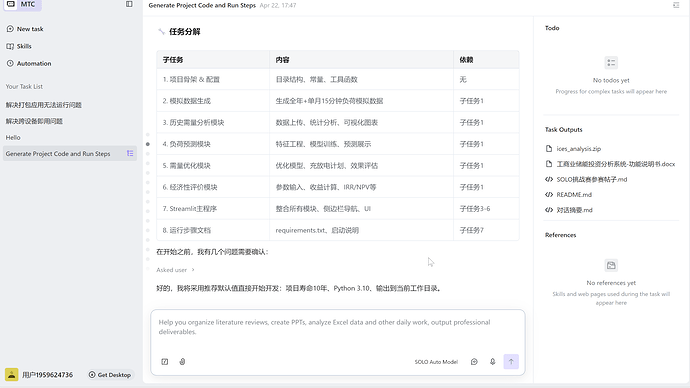Click table cell 2. 模拟数据生成
The image size is (690, 388).
213,101
